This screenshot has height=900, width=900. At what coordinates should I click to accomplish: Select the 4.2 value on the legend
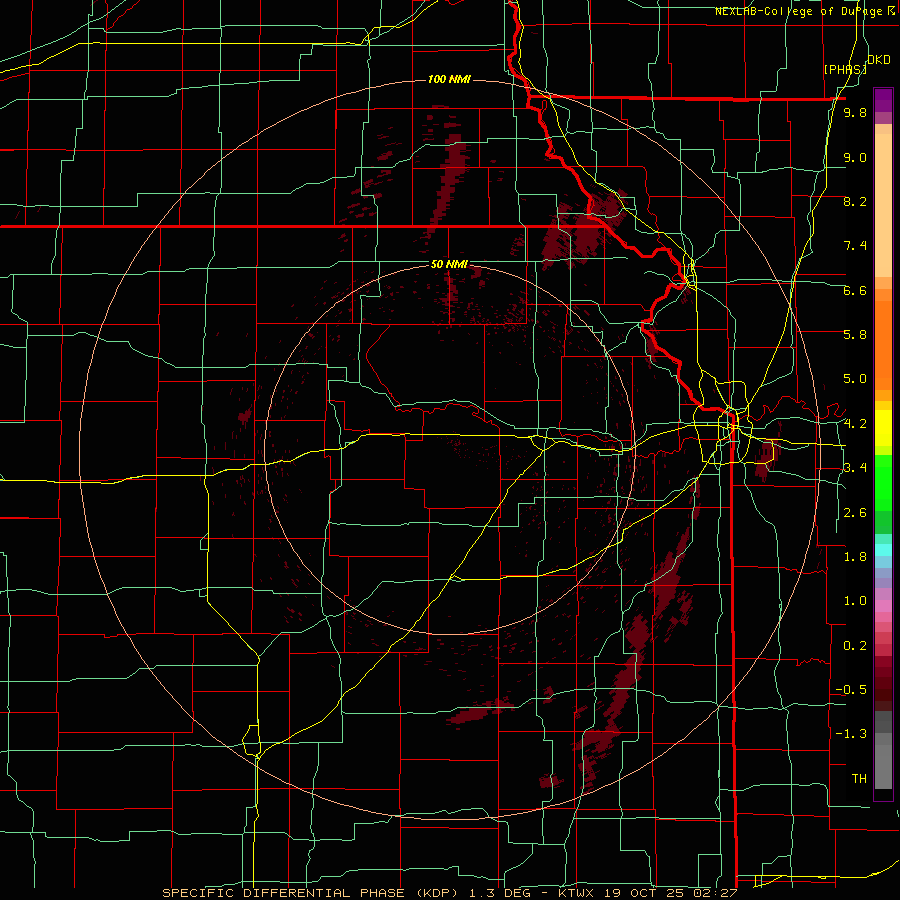(855, 424)
